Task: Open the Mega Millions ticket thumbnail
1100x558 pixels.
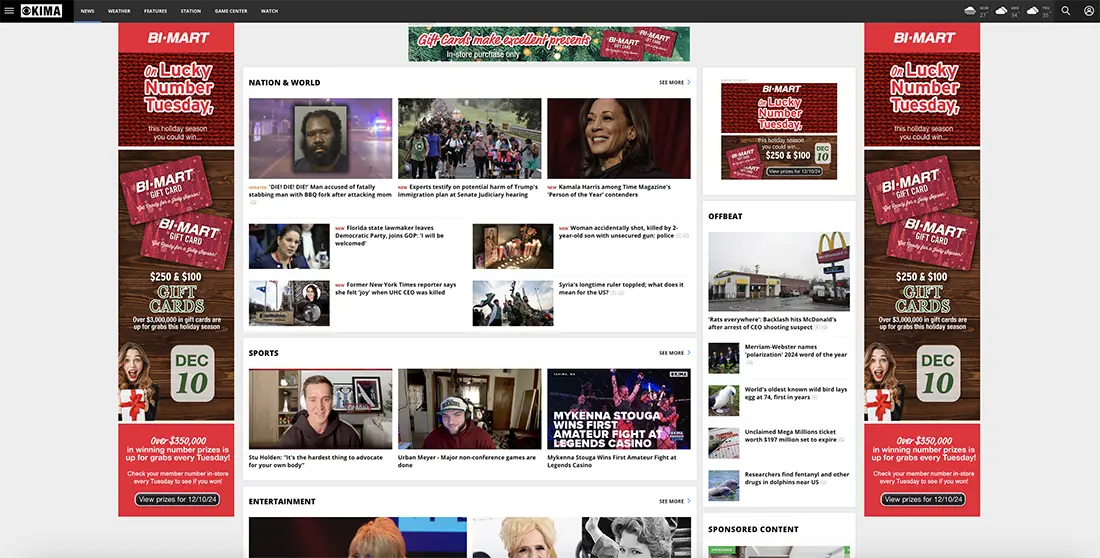Action: [723, 443]
